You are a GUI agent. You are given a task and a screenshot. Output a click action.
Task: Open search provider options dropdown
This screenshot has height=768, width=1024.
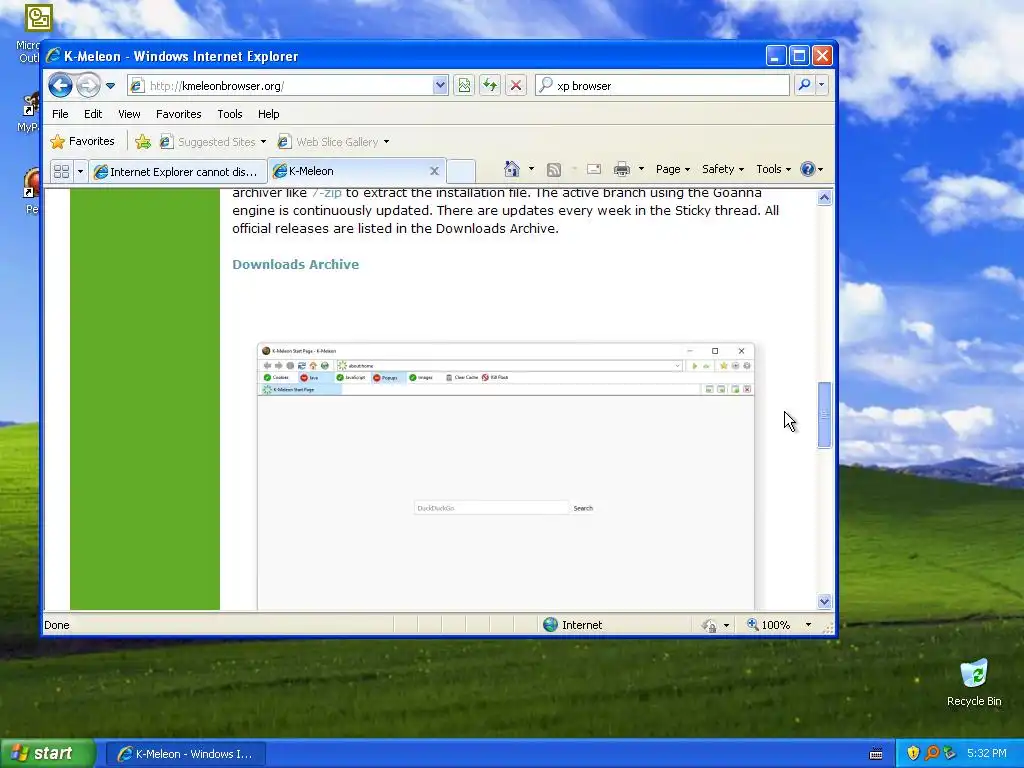click(822, 85)
